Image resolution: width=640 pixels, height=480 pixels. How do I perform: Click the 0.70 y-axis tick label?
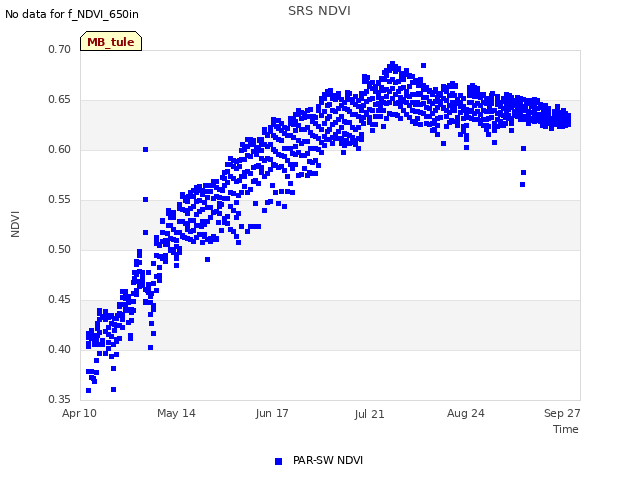60,49
